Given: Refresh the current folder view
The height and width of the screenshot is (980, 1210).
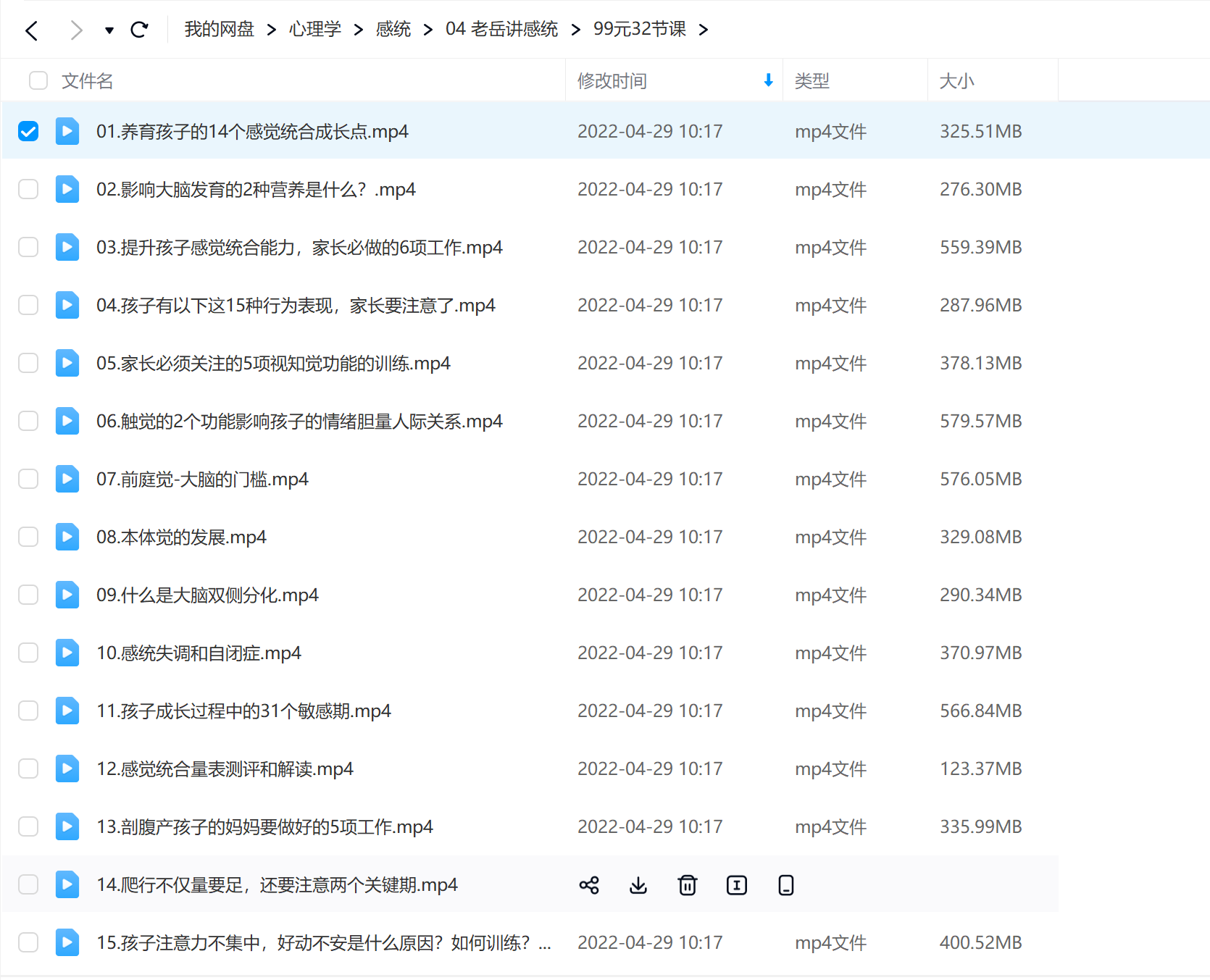Looking at the screenshot, I should (140, 29).
